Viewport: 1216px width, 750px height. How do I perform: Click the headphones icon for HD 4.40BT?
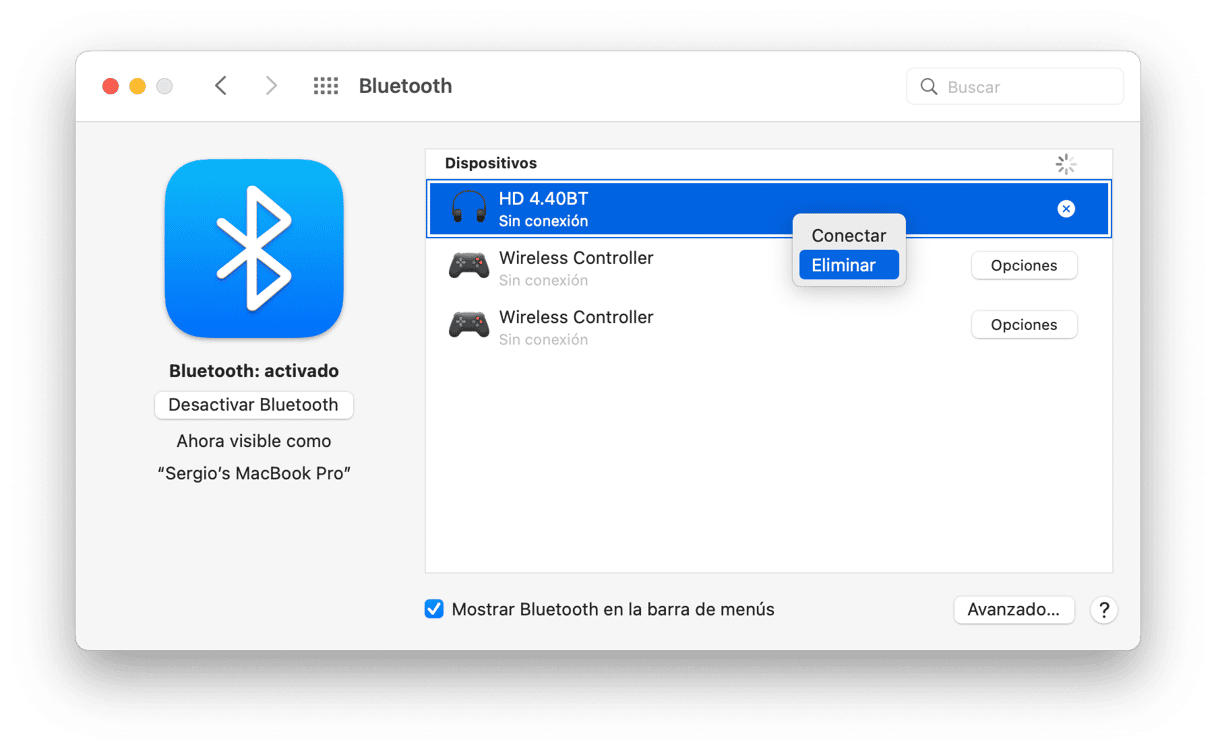point(468,209)
